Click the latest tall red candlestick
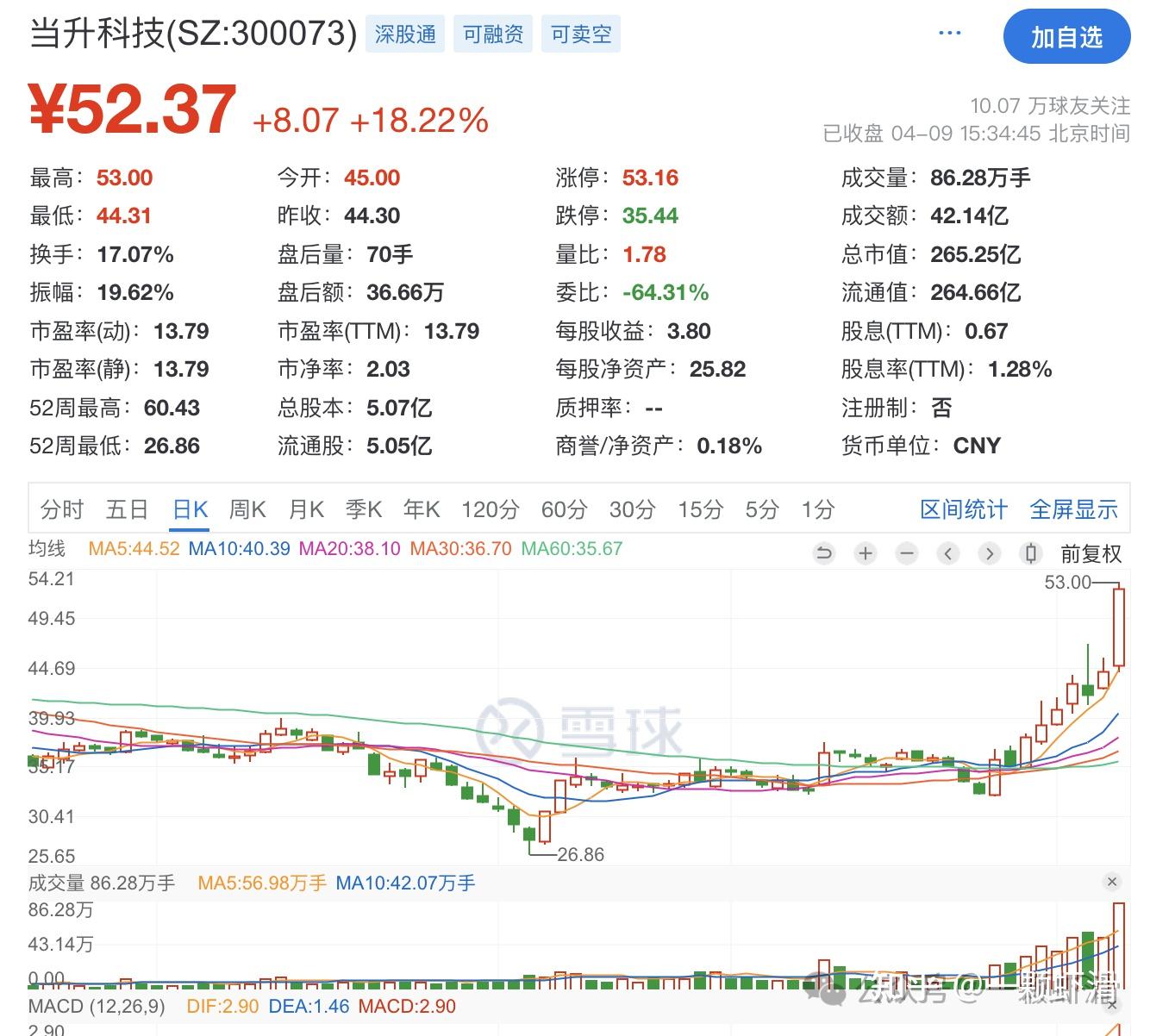1150x1036 pixels. pyautogui.click(x=1118, y=627)
